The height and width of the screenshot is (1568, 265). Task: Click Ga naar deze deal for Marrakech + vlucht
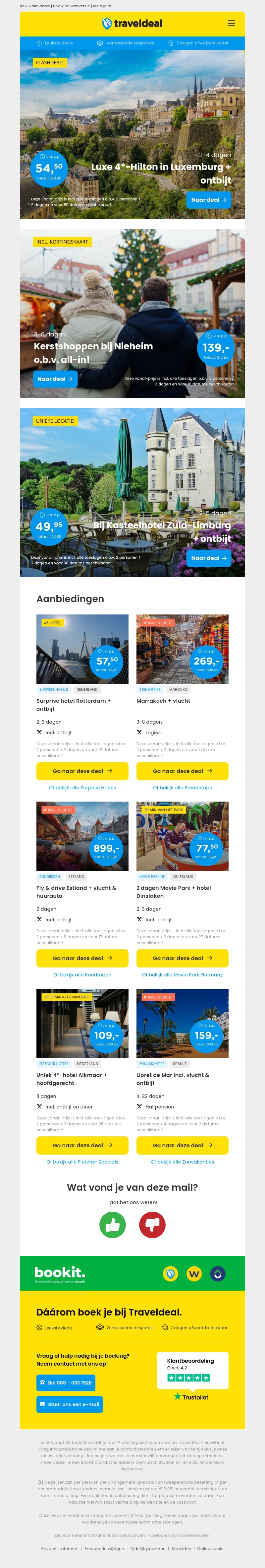pyautogui.click(x=182, y=771)
